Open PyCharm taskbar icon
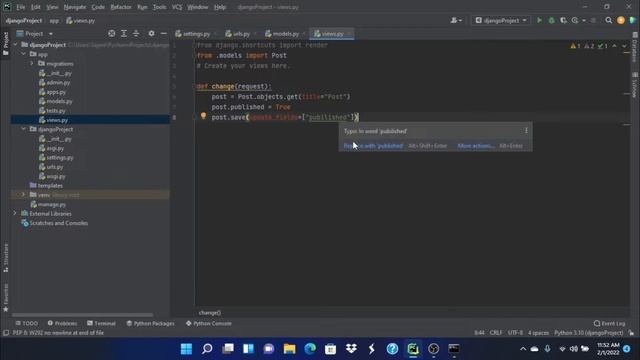This screenshot has height=360, width=640. 413,349
